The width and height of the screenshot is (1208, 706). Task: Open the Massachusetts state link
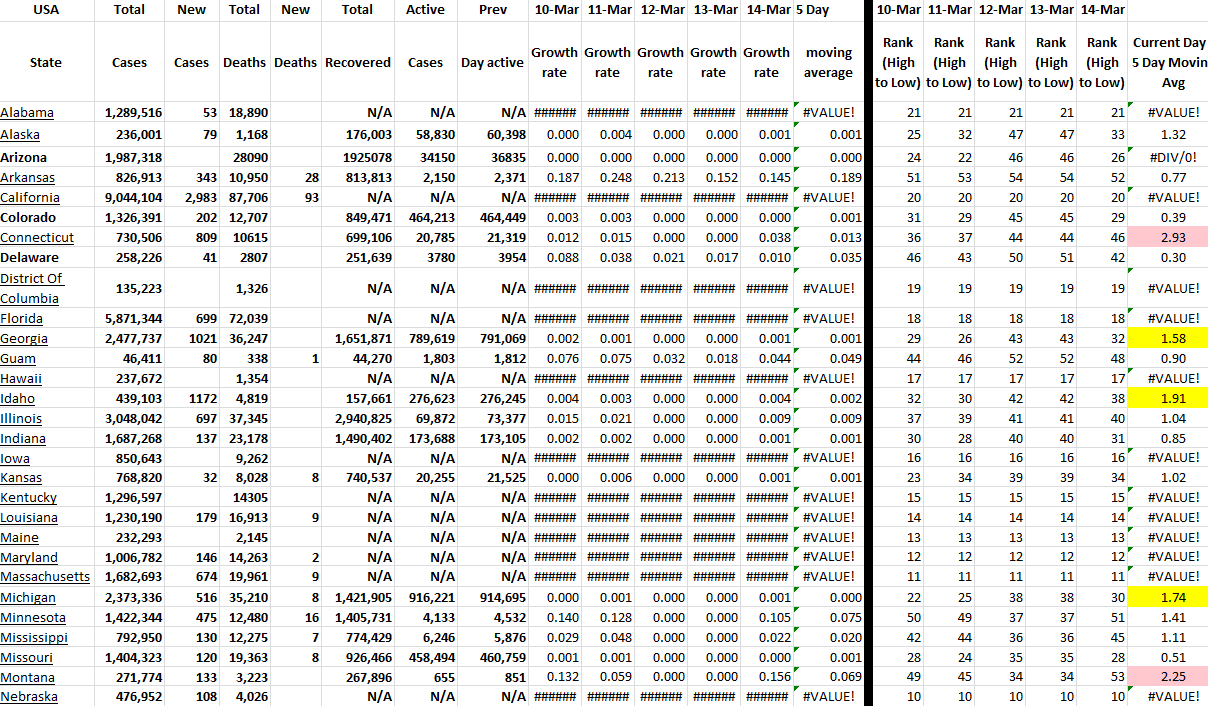click(45, 577)
